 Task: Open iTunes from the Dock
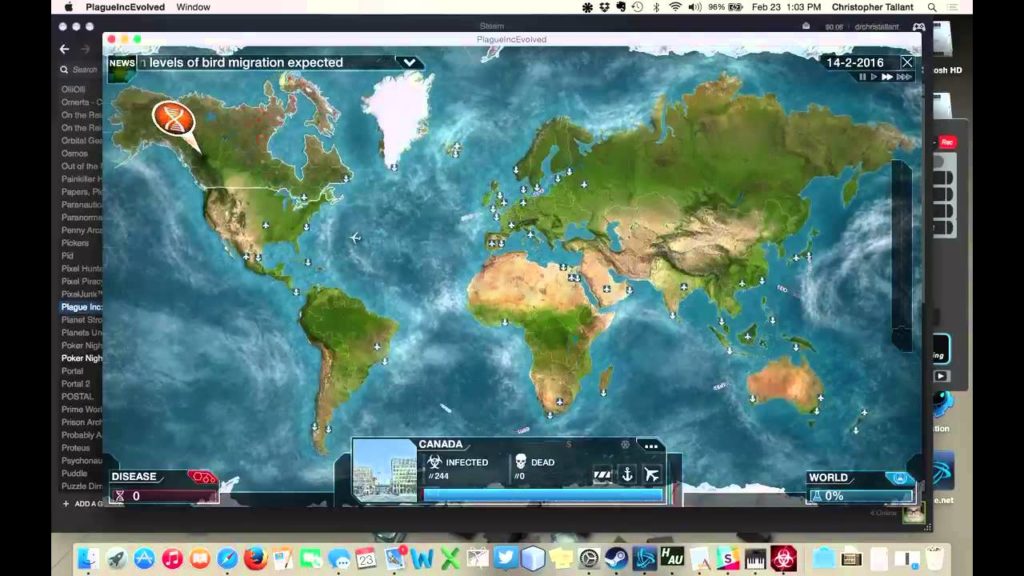pyautogui.click(x=172, y=558)
